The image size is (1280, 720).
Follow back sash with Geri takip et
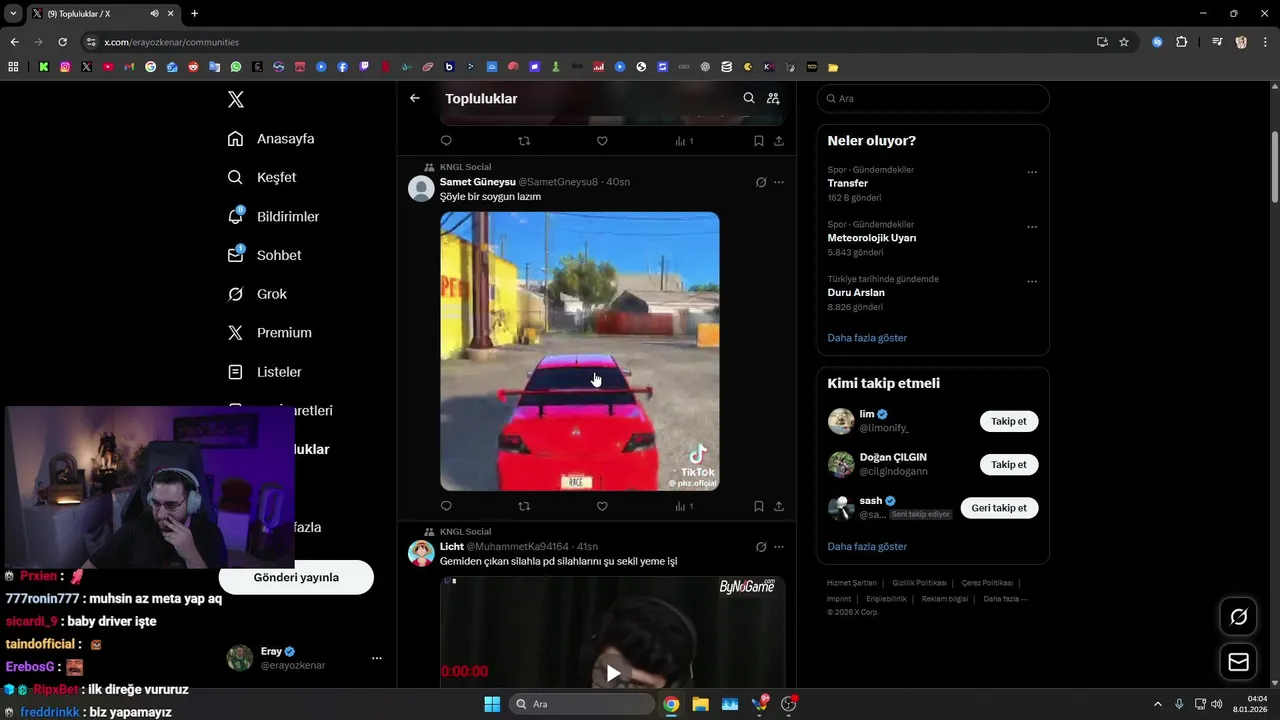(999, 508)
